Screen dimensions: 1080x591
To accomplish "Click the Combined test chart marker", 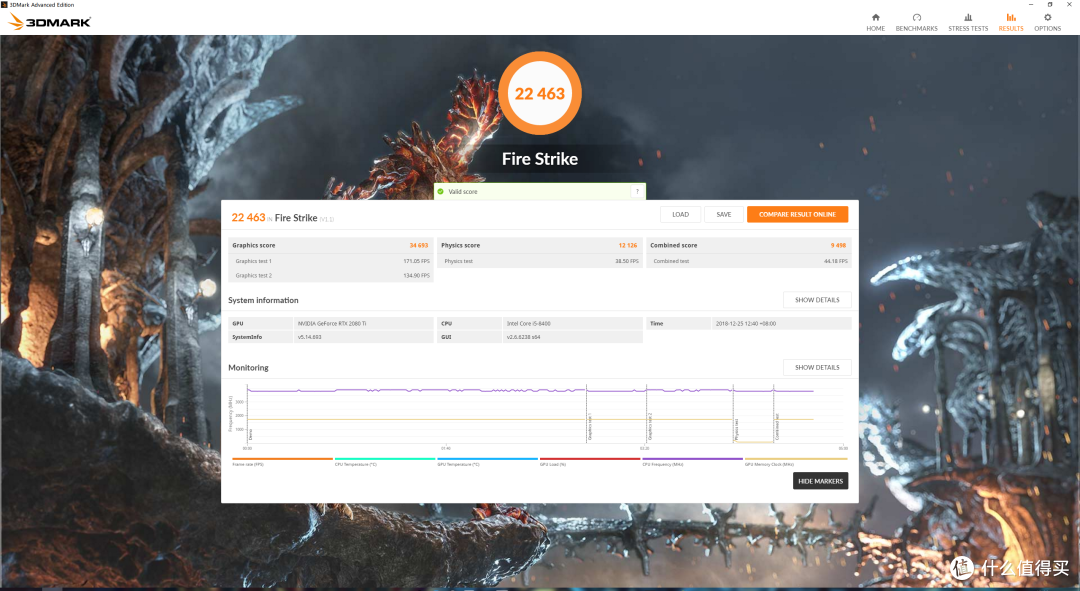I will 777,427.
